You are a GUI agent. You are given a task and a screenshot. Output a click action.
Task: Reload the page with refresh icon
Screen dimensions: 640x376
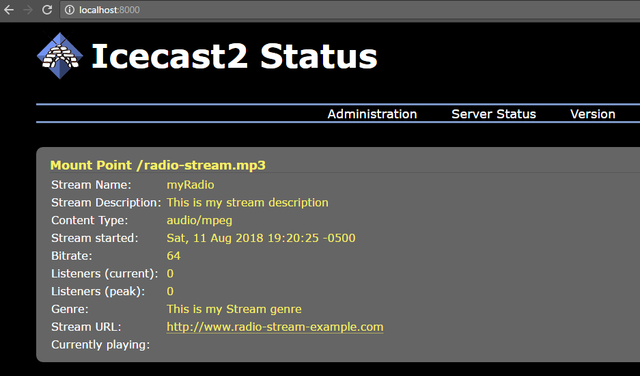pos(47,10)
